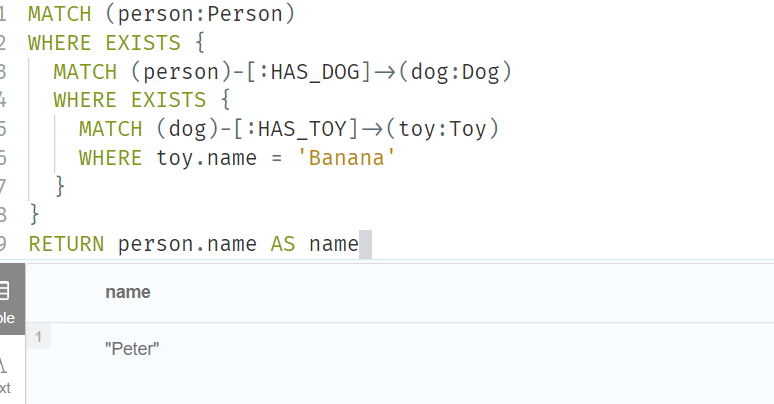Image resolution: width=774 pixels, height=404 pixels.
Task: Click the open brace after second EXISTS
Action: (225, 100)
